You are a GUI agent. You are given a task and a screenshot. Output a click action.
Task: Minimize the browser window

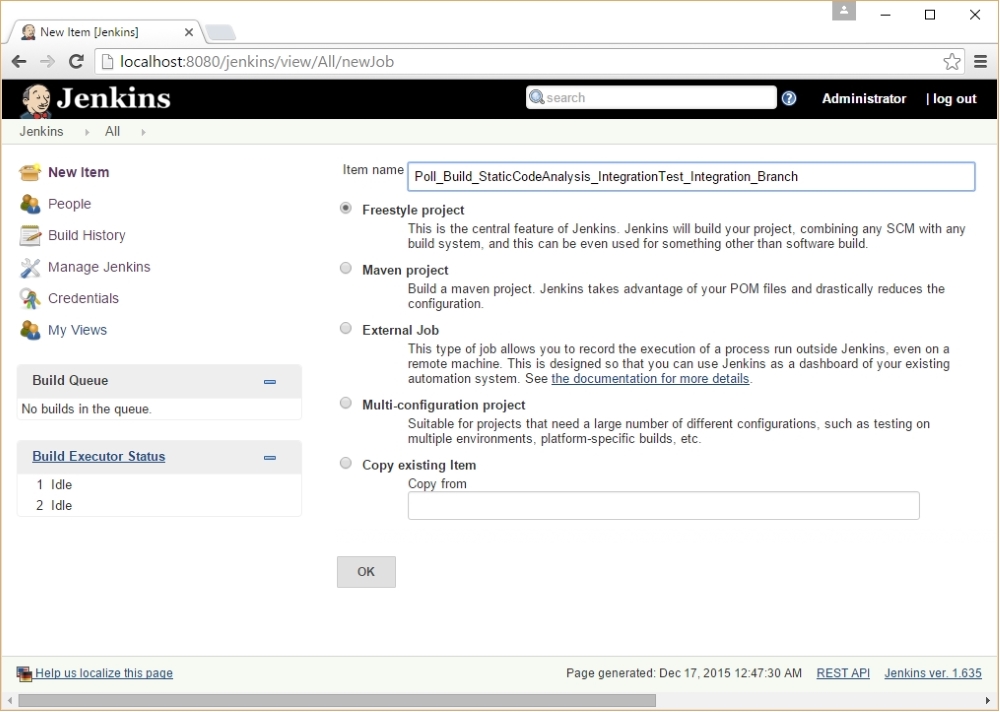885,14
